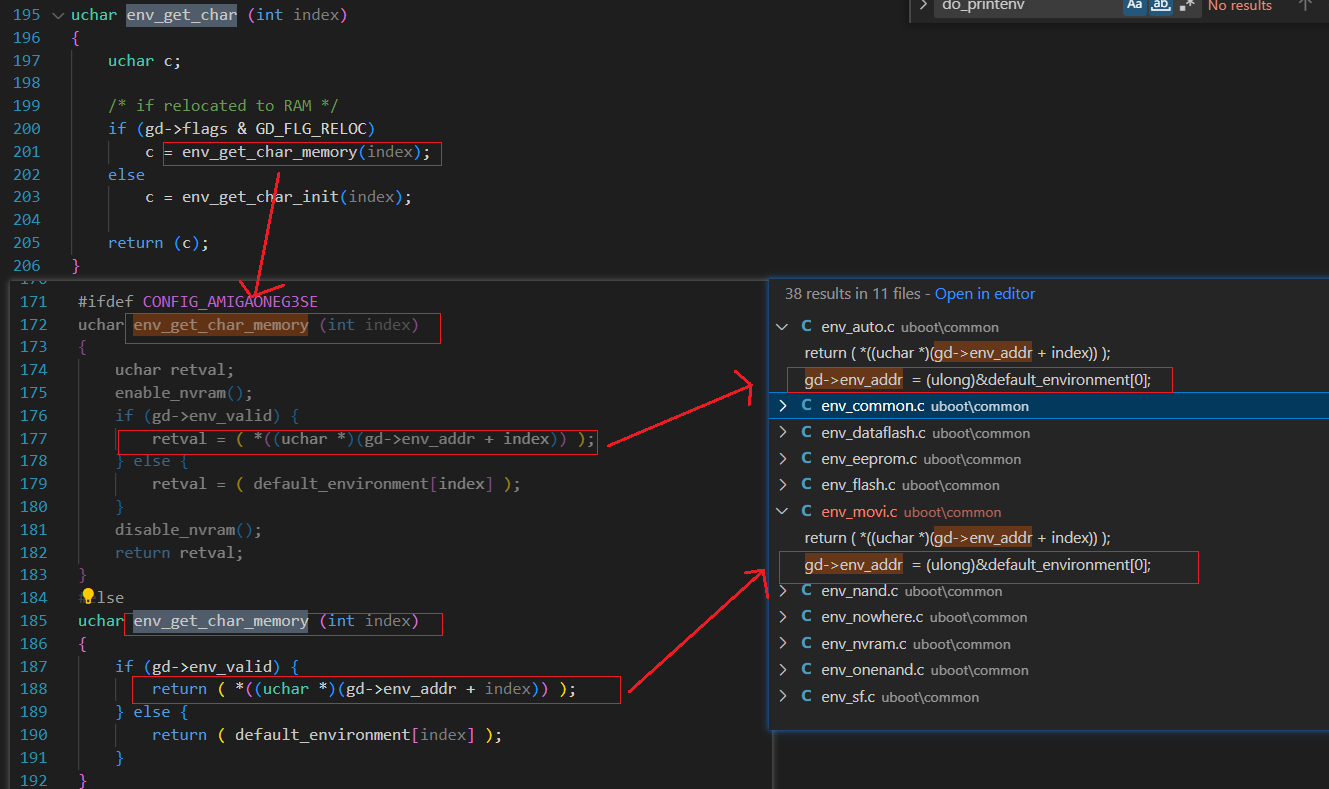Expand the env_common.c results group
The image size is (1329, 789).
coord(782,406)
